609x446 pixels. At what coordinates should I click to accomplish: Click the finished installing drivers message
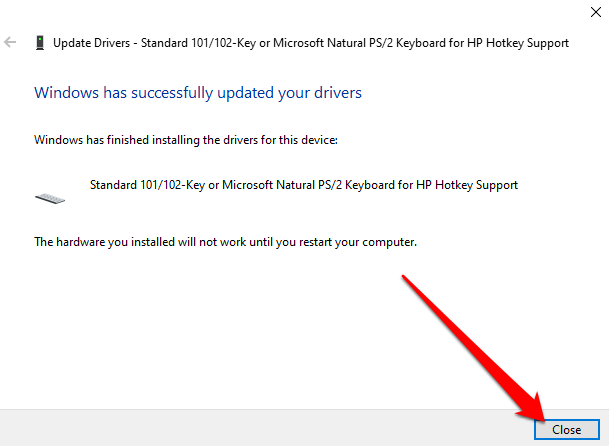(186, 140)
